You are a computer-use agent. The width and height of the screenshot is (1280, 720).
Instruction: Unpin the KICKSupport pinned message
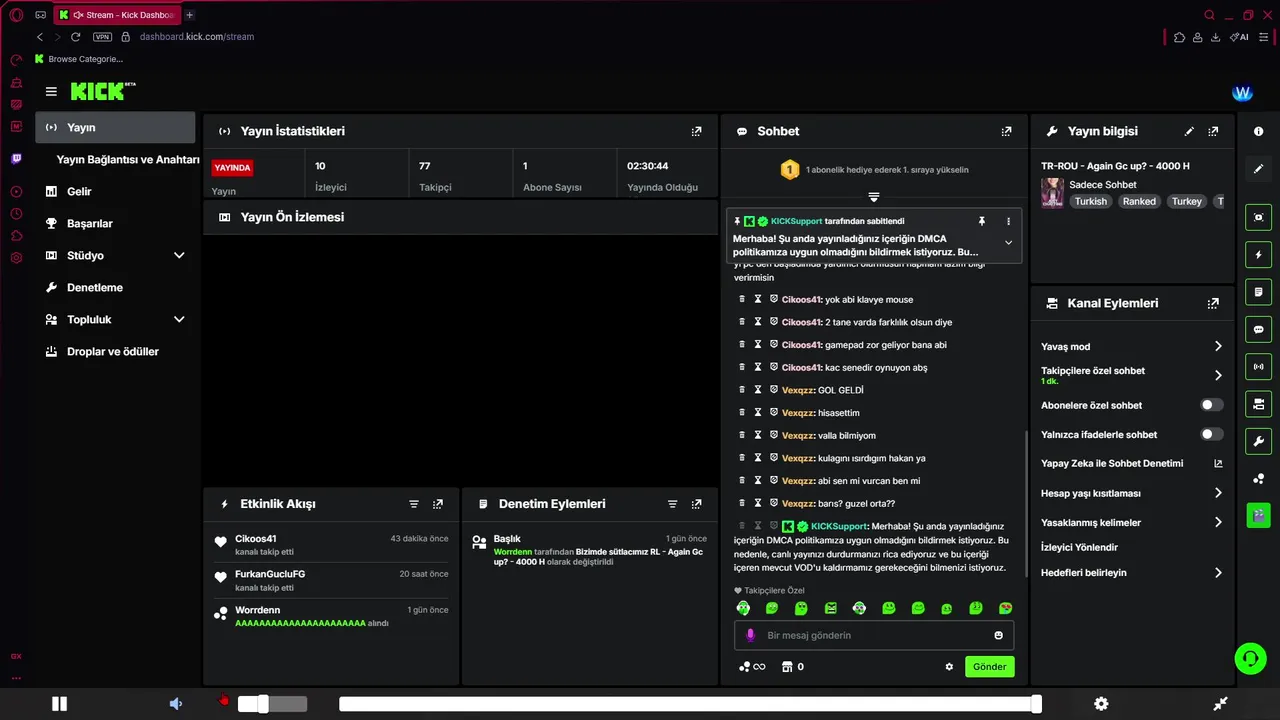point(982,221)
